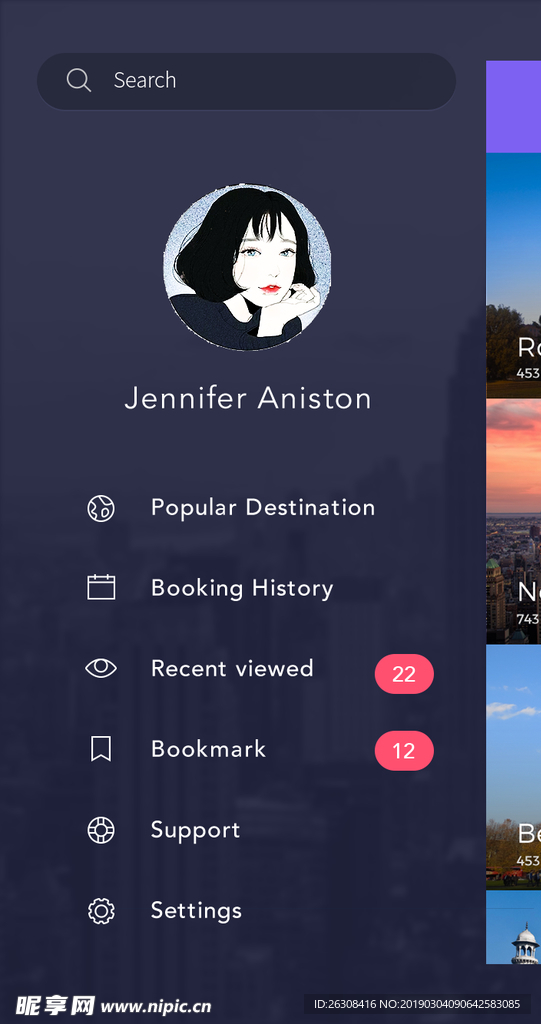Viewport: 541px width, 1024px height.
Task: Focus the Search input field
Action: coord(246,81)
